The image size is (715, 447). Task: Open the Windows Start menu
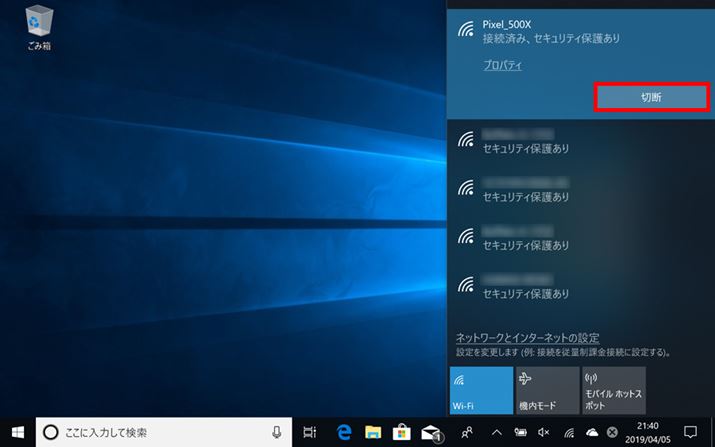pos(17,432)
